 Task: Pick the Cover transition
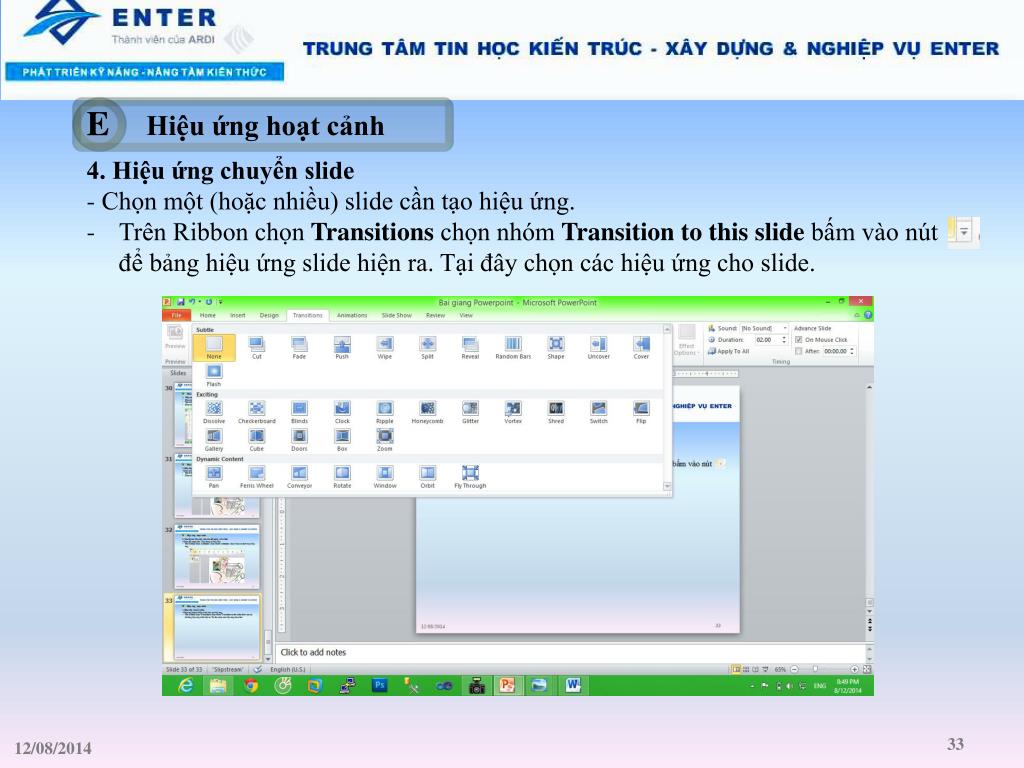641,347
